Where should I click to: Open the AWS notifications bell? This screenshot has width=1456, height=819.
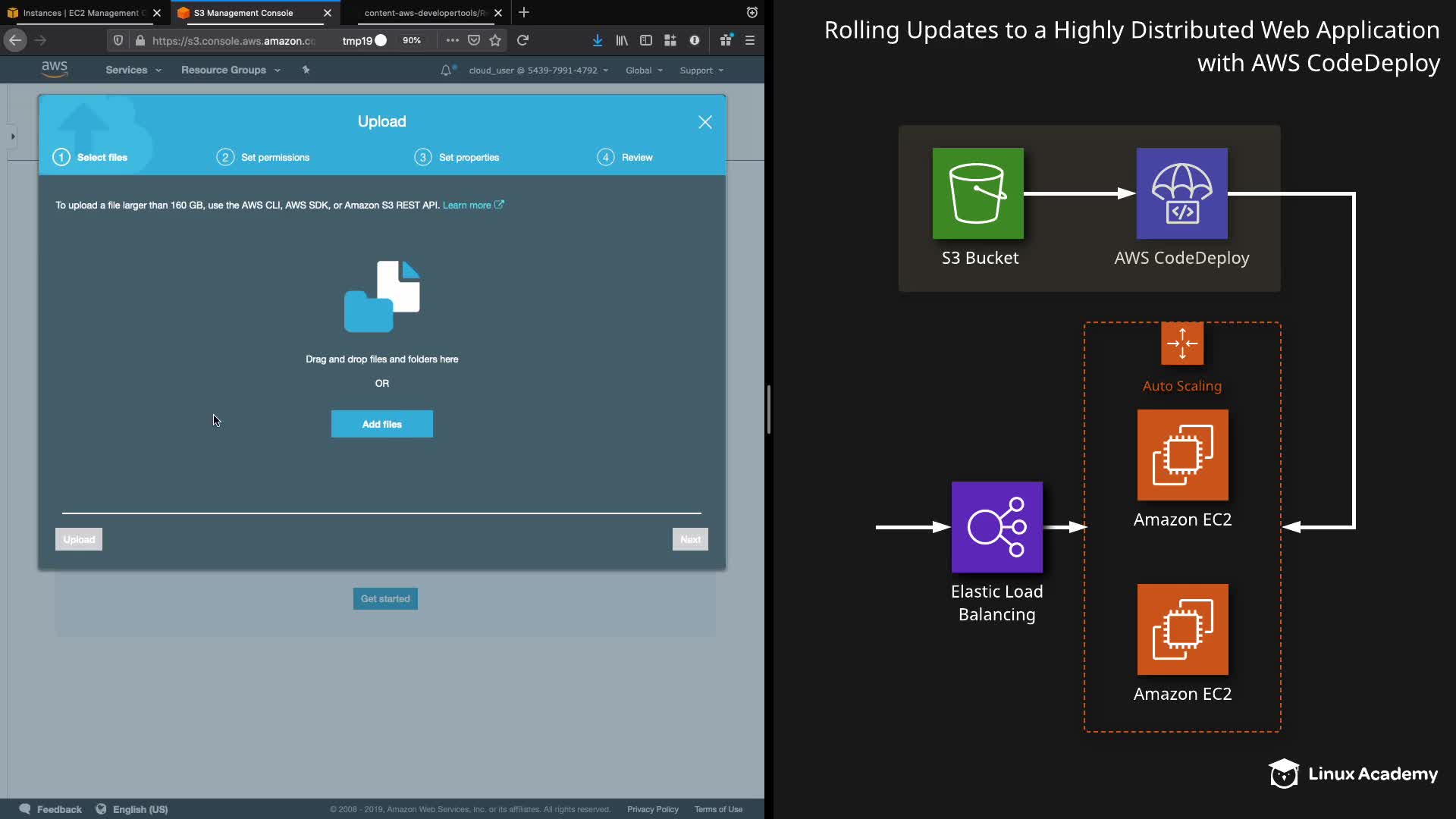(446, 71)
